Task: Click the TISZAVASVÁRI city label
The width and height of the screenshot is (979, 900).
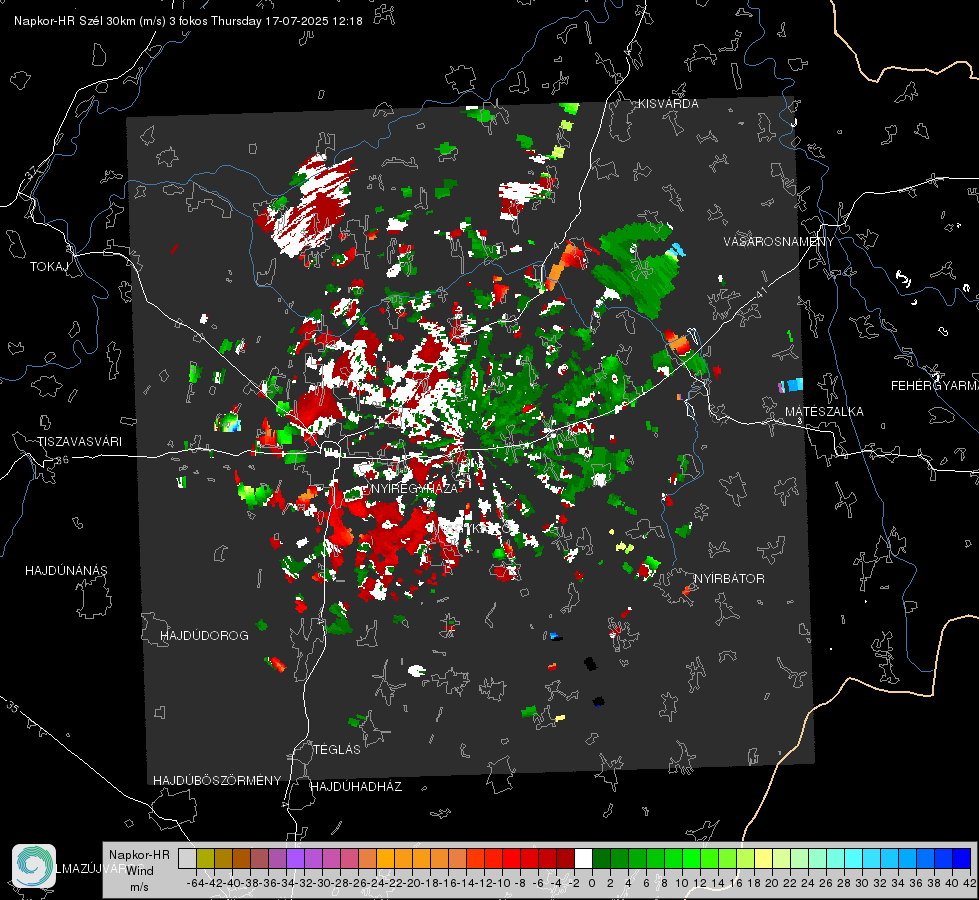Action: click(80, 442)
